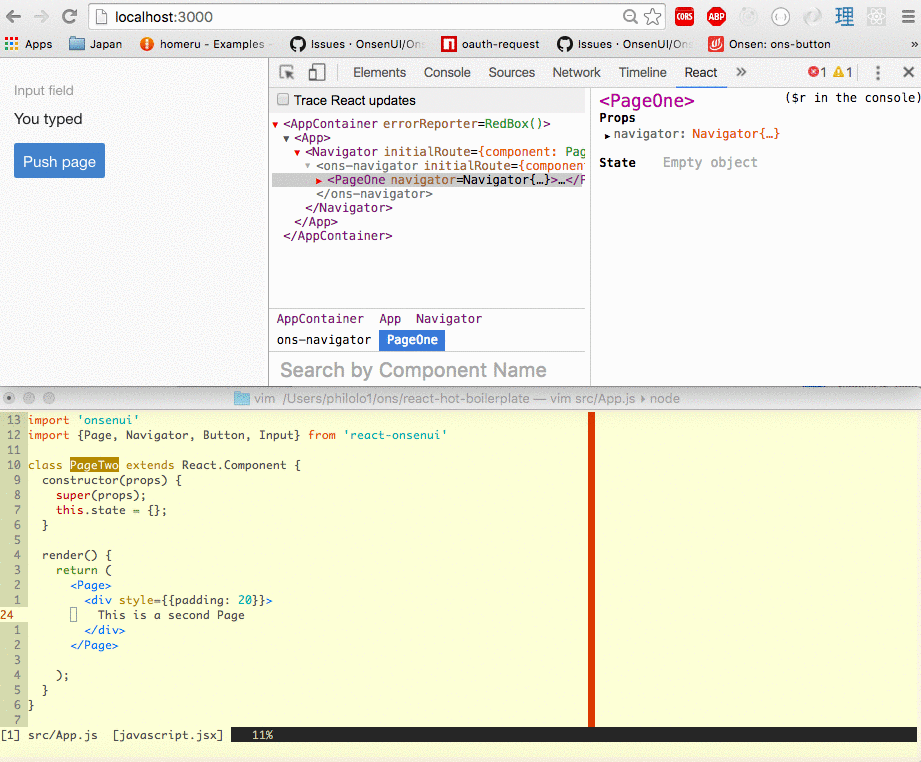
Task: Enable the Trace React updates checkbox
Action: tap(281, 99)
